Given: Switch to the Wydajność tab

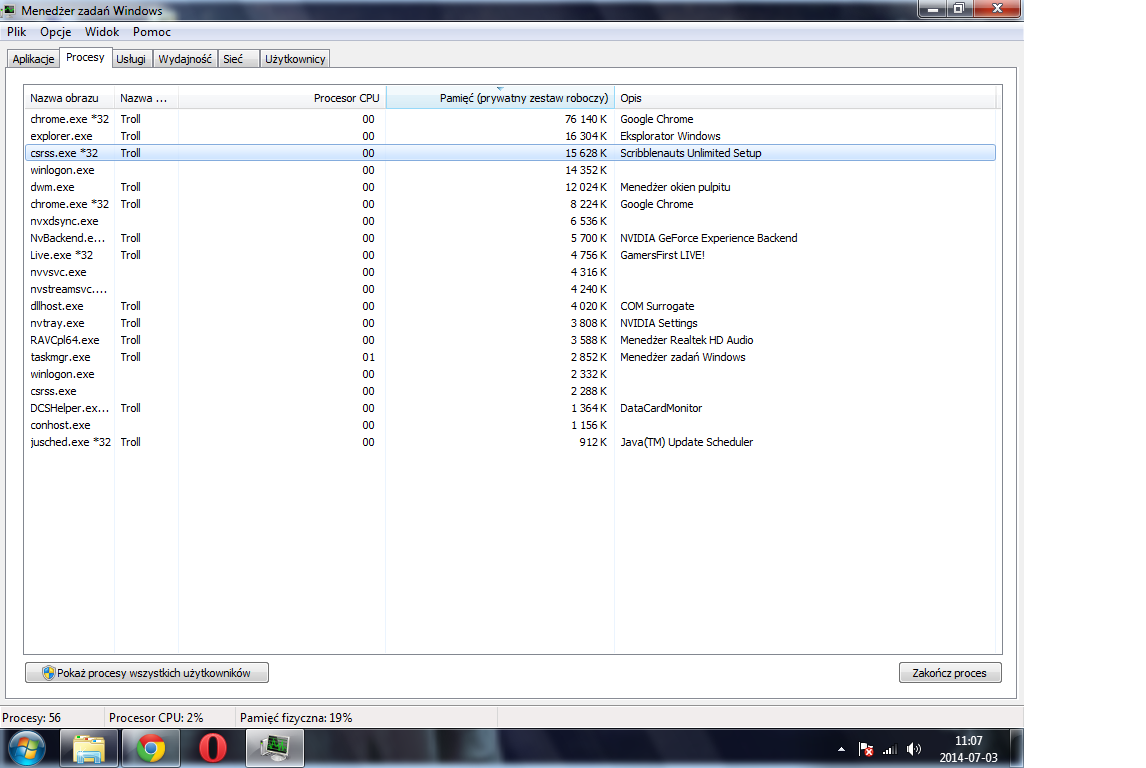Looking at the screenshot, I should (185, 59).
